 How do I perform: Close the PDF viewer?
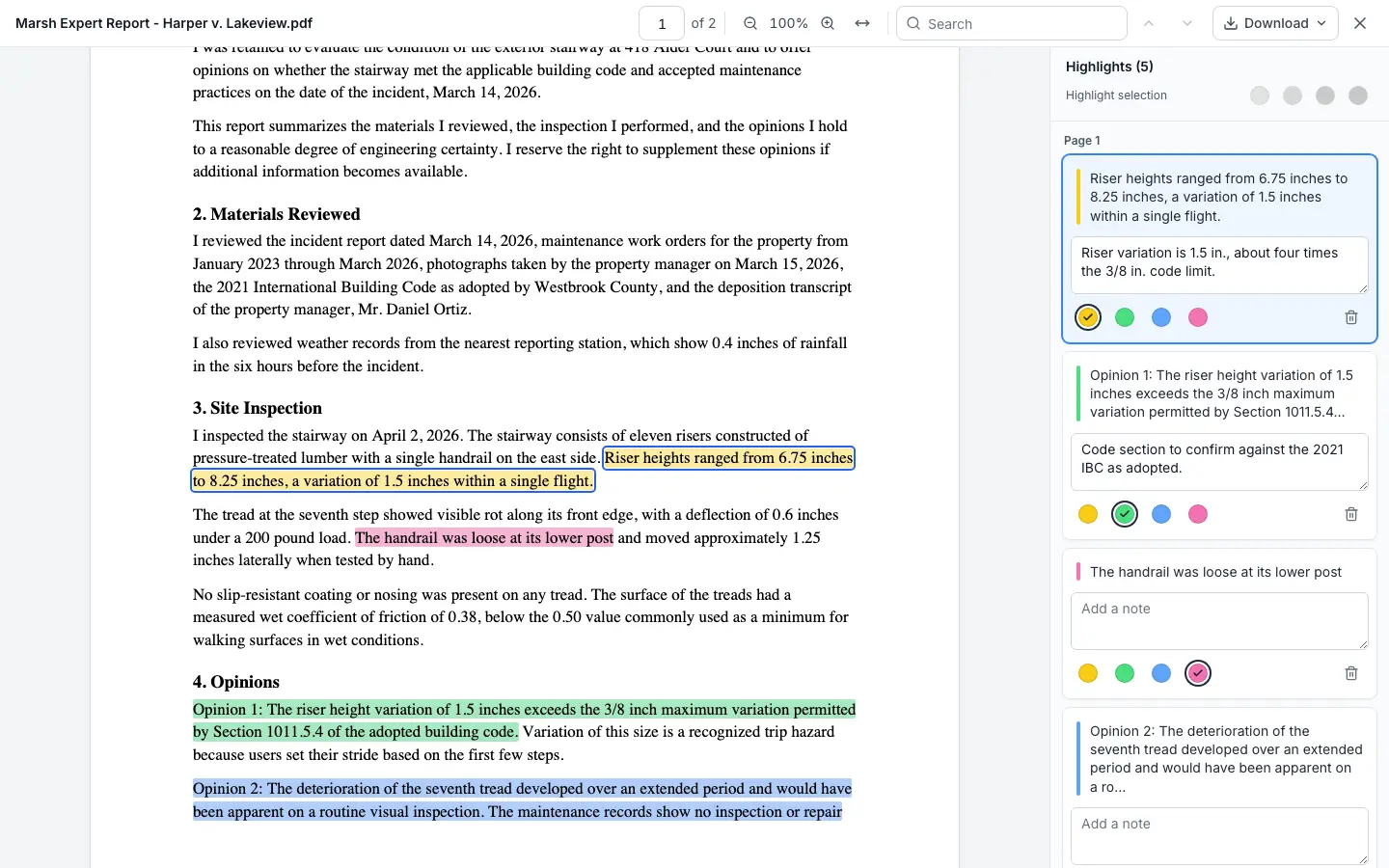coord(1360,23)
